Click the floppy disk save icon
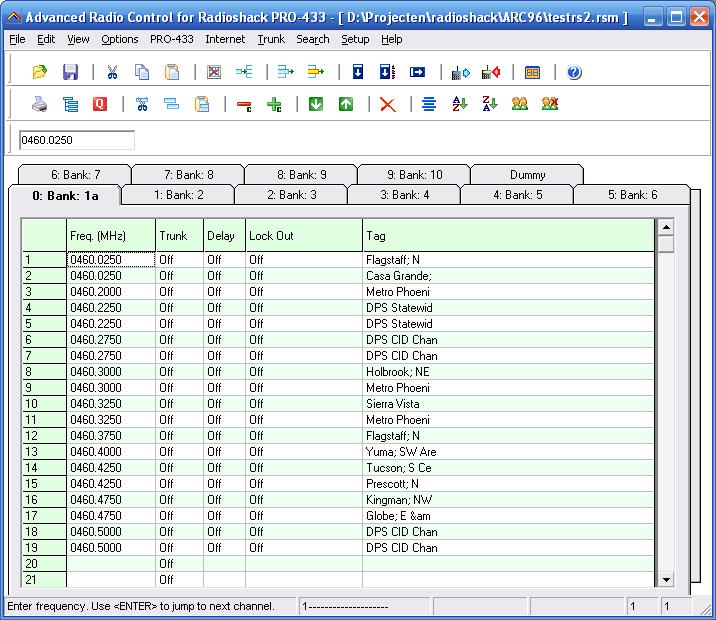This screenshot has width=716, height=620. (x=70, y=72)
